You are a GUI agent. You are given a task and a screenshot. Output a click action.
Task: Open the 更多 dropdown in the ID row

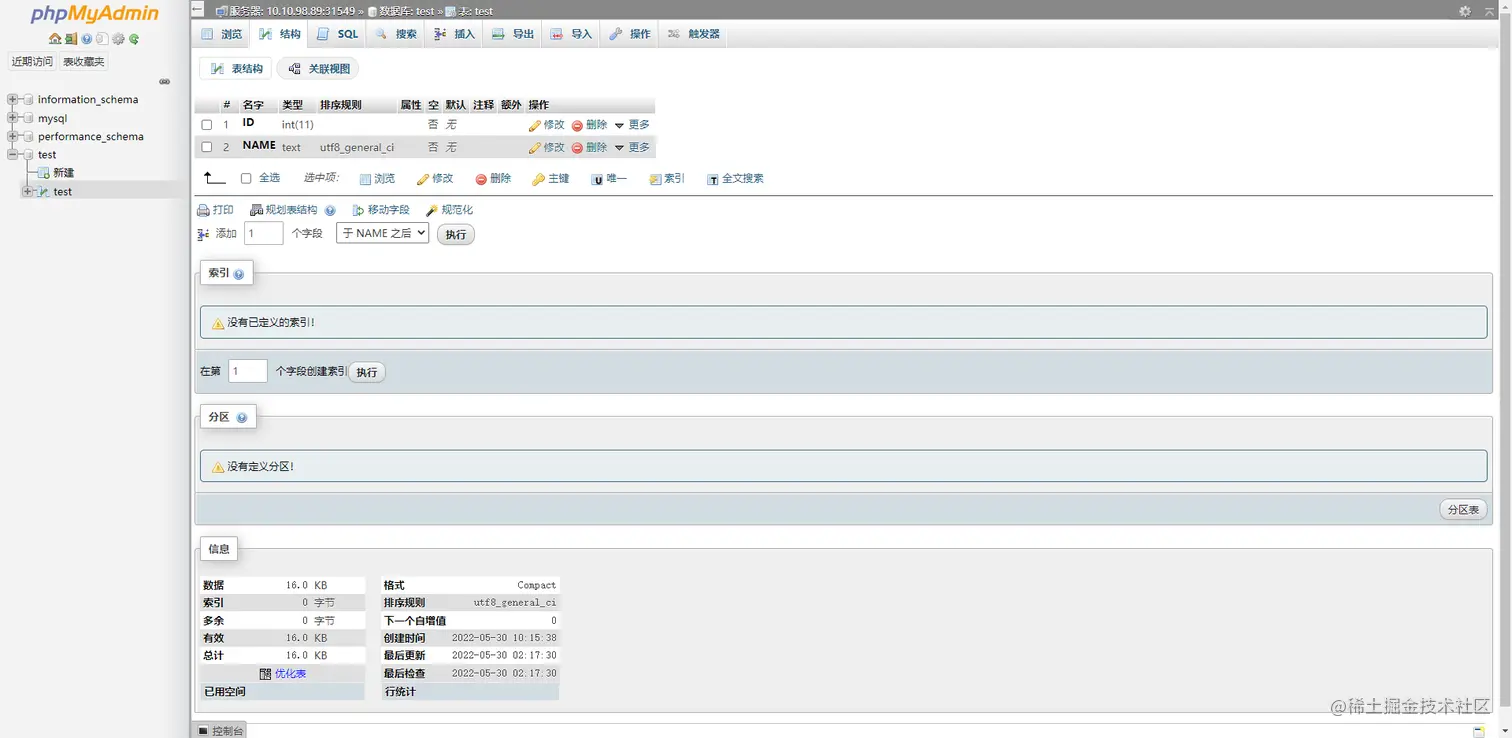click(x=632, y=125)
